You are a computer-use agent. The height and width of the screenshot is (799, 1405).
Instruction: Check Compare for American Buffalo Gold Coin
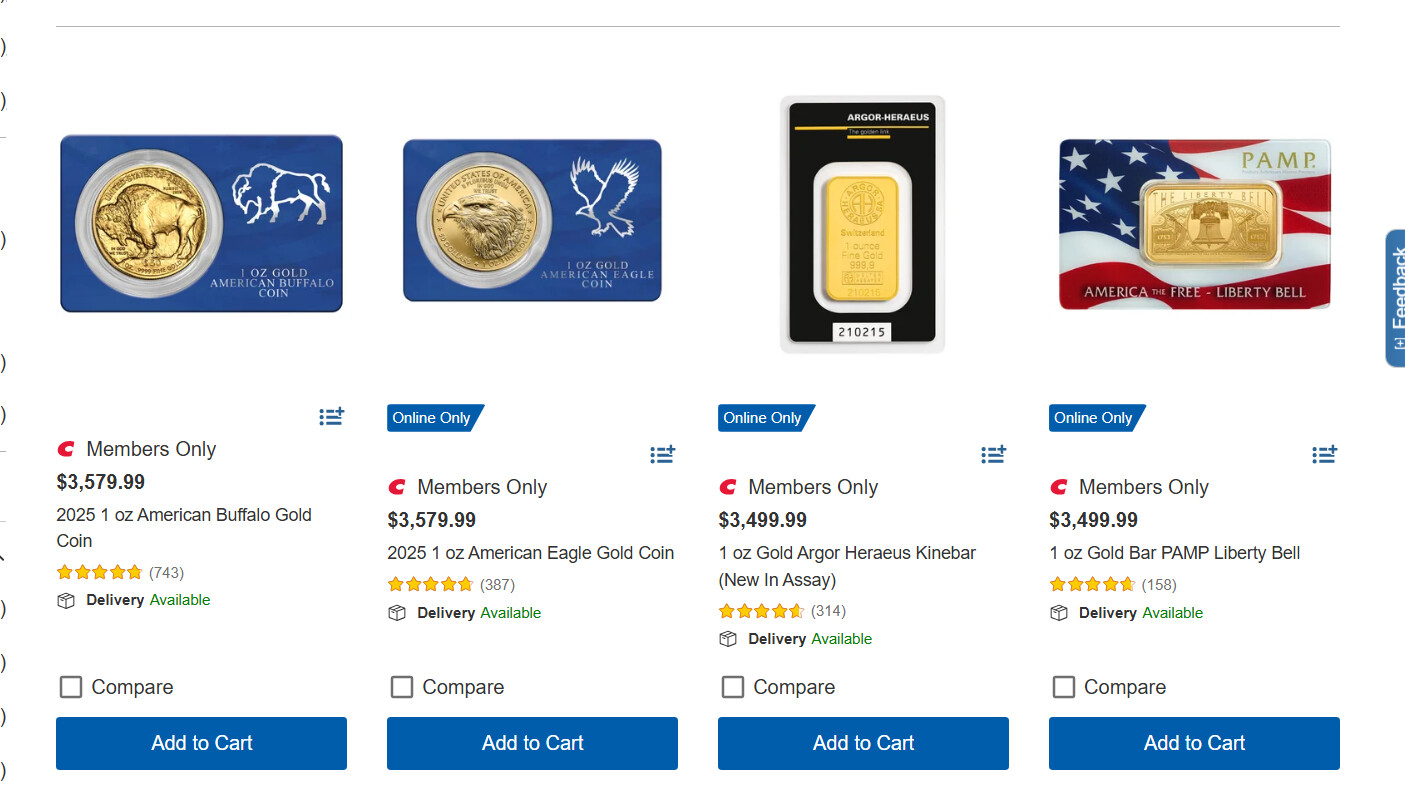(71, 687)
